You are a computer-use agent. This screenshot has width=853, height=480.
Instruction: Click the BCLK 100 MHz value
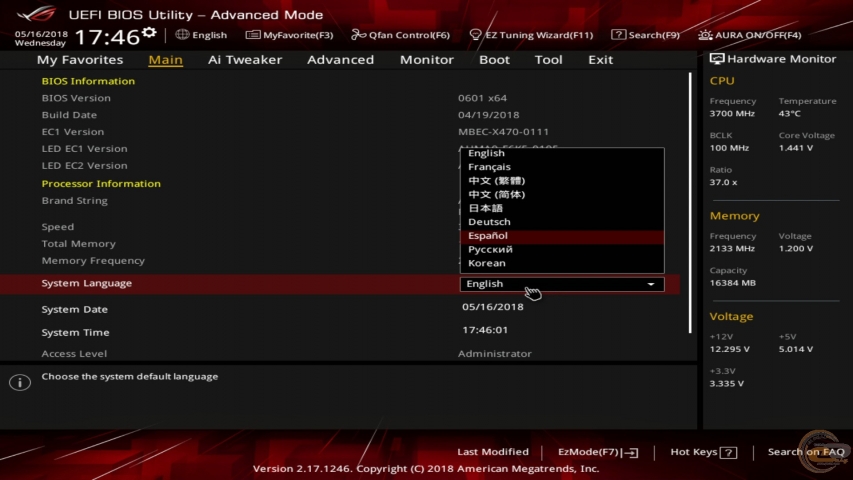pyautogui.click(x=729, y=147)
